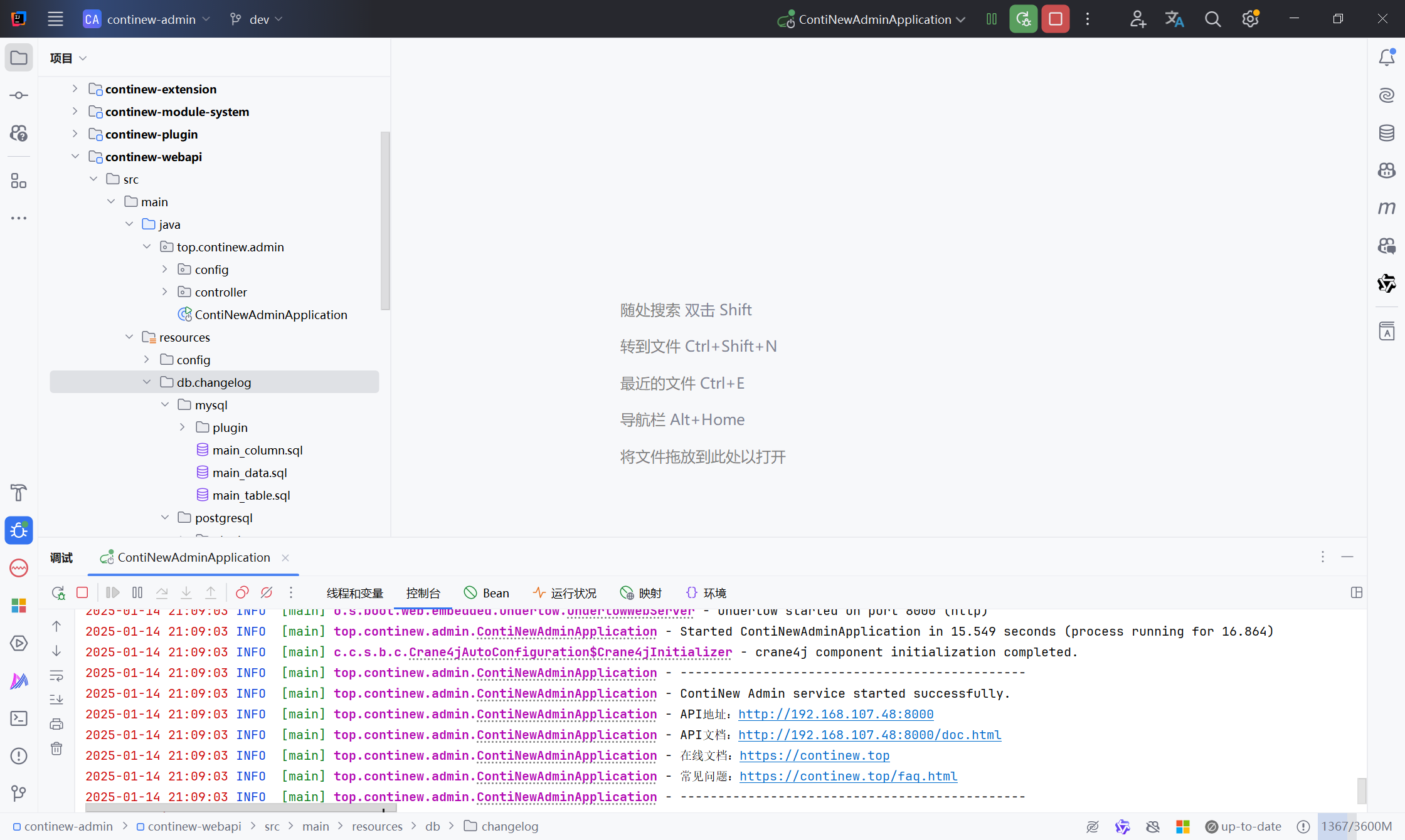Select ContiNewAdminApplication class in tree

point(271,314)
